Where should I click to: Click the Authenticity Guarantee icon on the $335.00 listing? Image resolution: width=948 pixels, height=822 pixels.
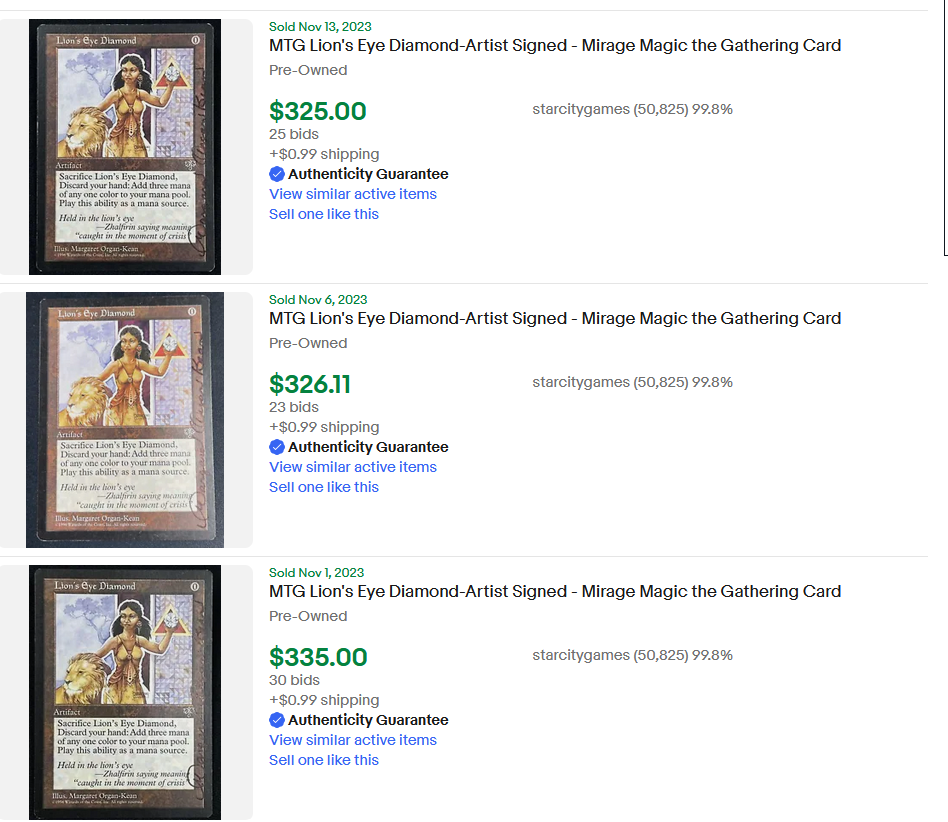click(277, 720)
